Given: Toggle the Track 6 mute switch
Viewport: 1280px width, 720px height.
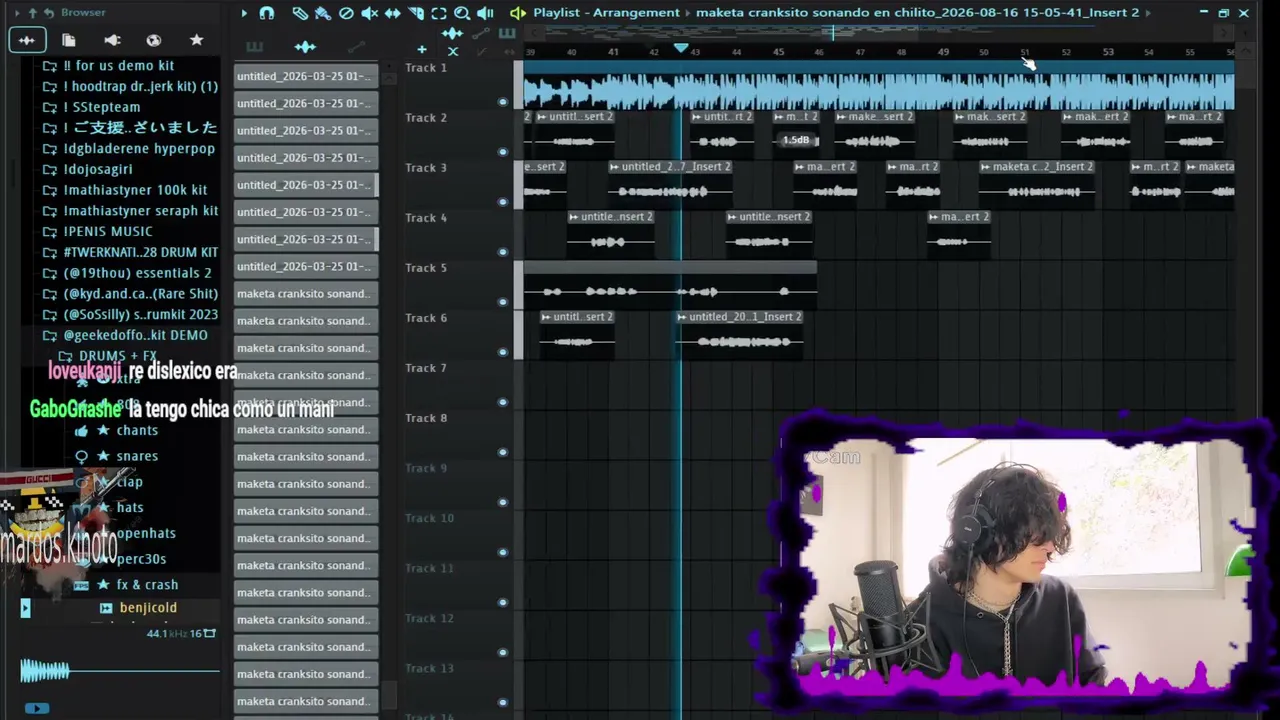Looking at the screenshot, I should pyautogui.click(x=503, y=351).
